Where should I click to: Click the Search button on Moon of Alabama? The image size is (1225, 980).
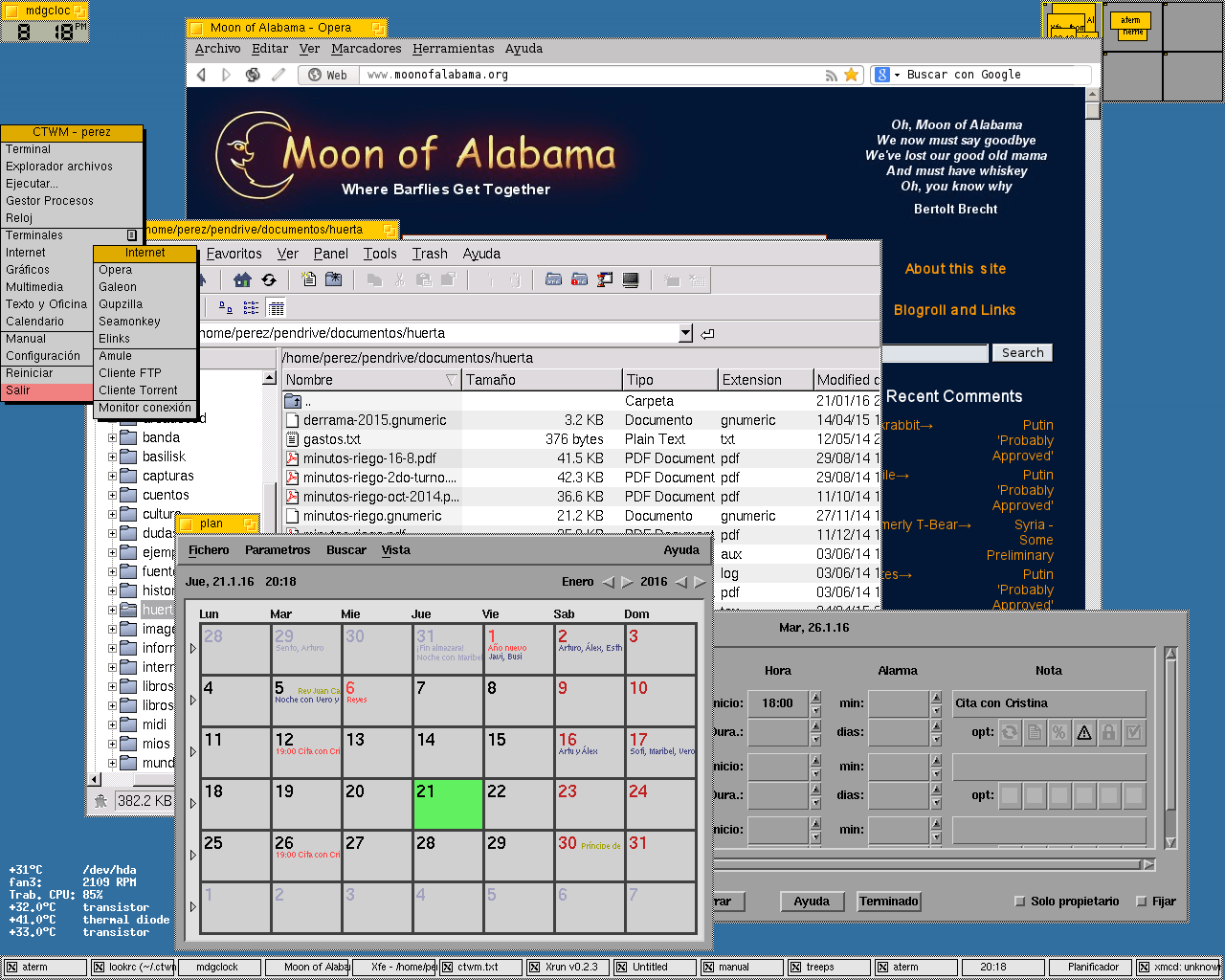(1022, 353)
